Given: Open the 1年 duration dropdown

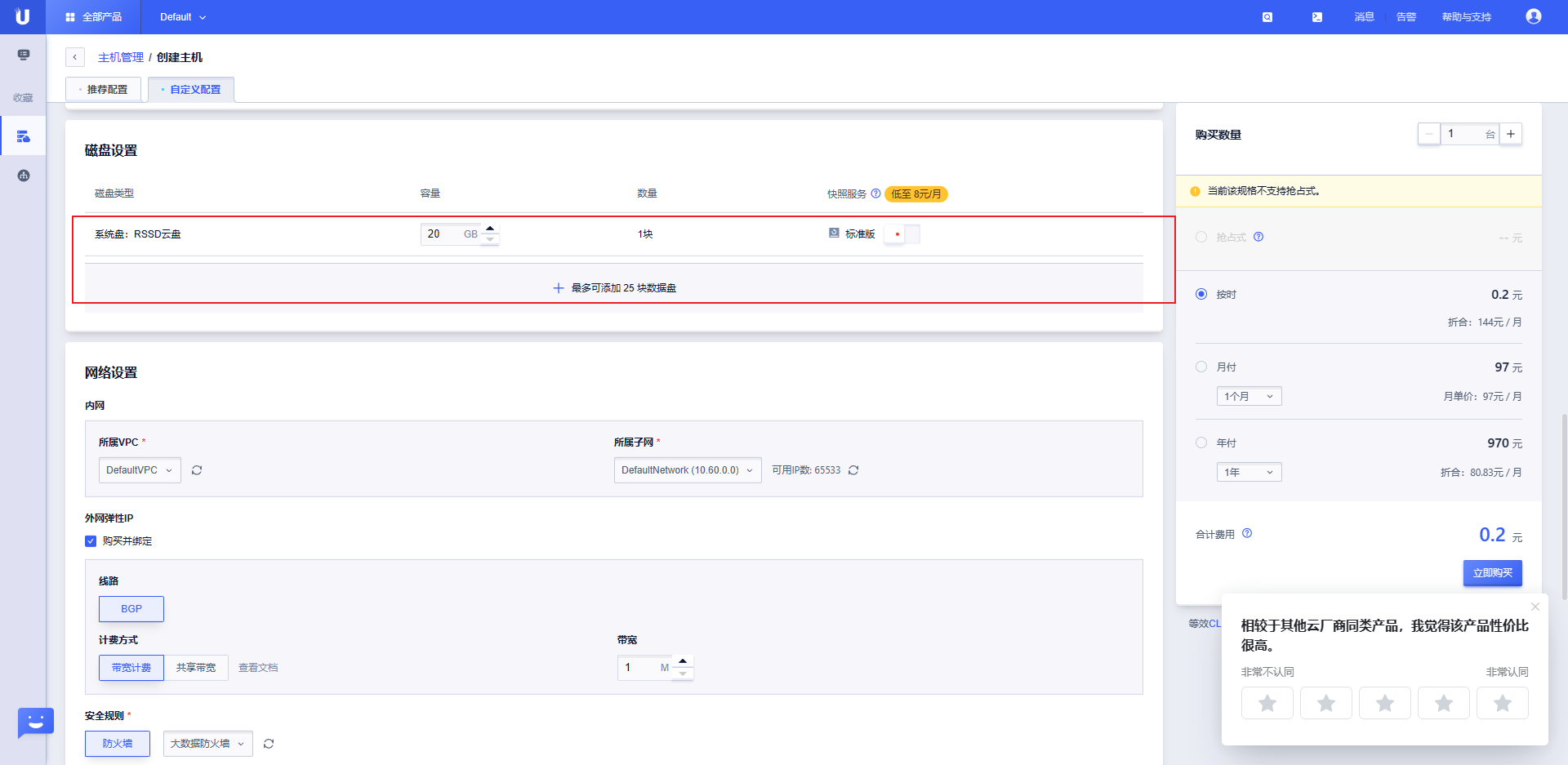Looking at the screenshot, I should pyautogui.click(x=1249, y=472).
